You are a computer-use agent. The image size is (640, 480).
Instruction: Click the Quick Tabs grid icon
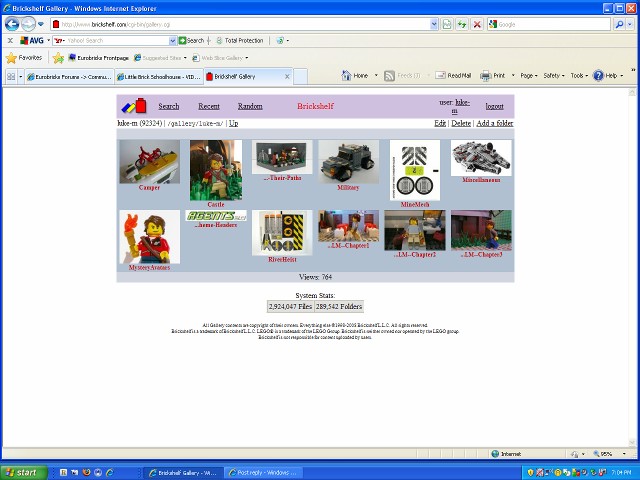[x=11, y=76]
